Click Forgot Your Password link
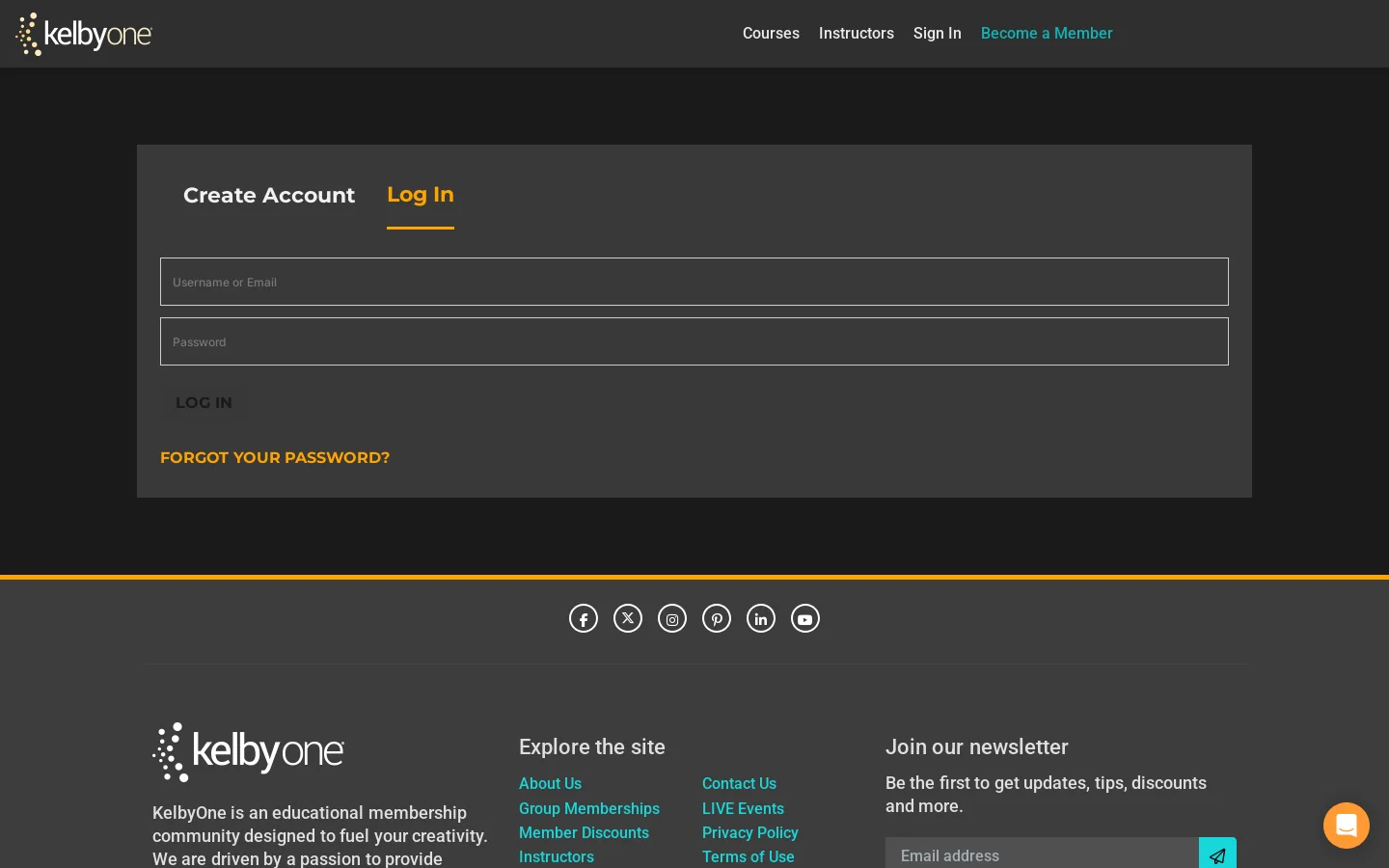The image size is (1389, 868). click(275, 457)
